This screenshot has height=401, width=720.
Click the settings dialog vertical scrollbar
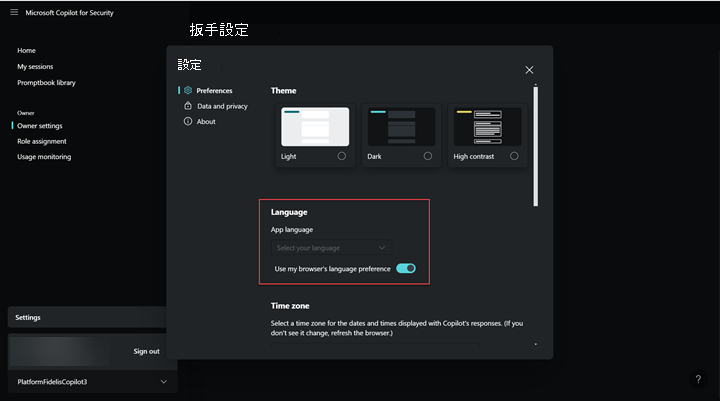coord(535,146)
